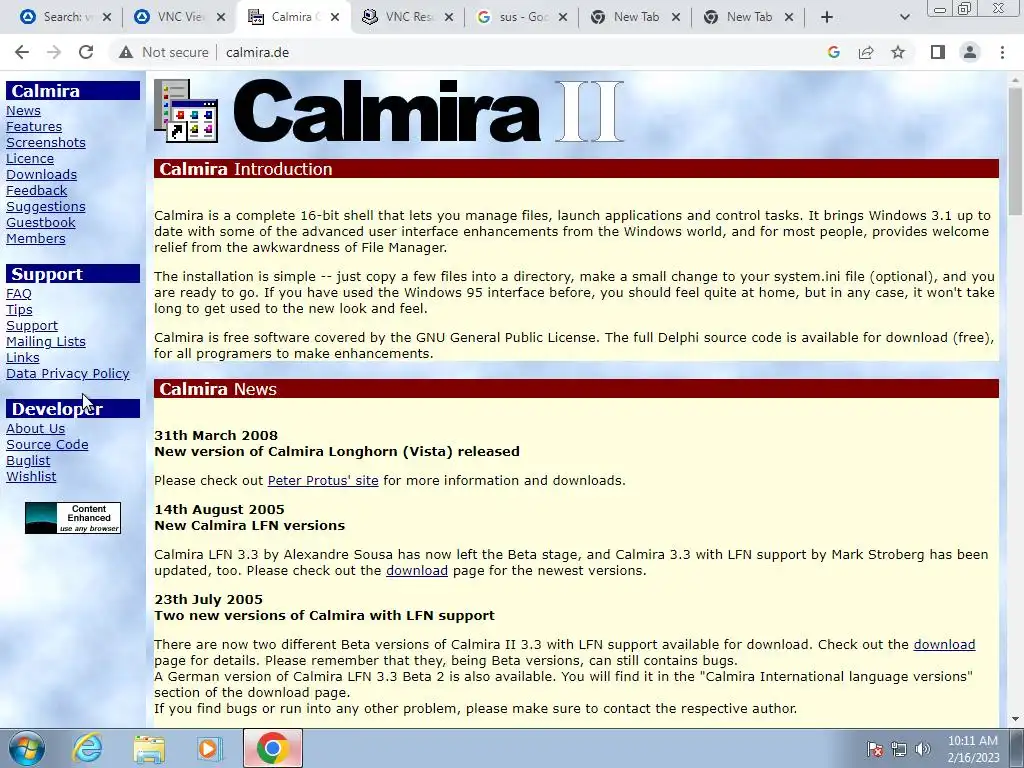Close the sus - Google tab

563,17
